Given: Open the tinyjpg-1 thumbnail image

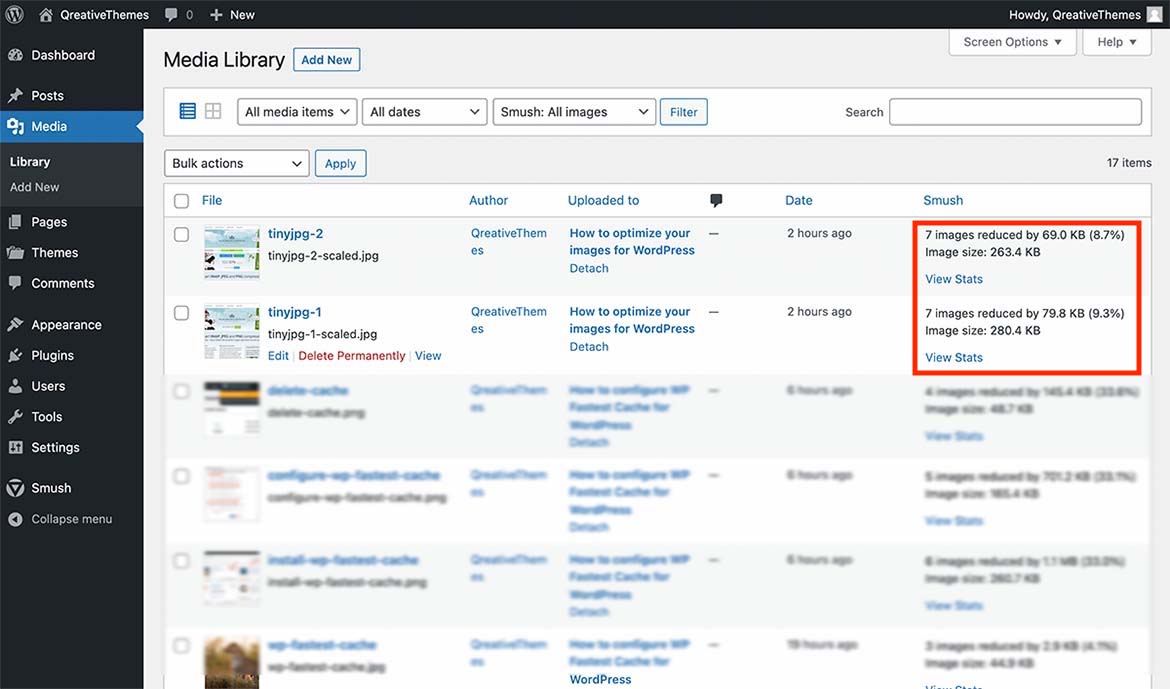Looking at the screenshot, I should 231,332.
